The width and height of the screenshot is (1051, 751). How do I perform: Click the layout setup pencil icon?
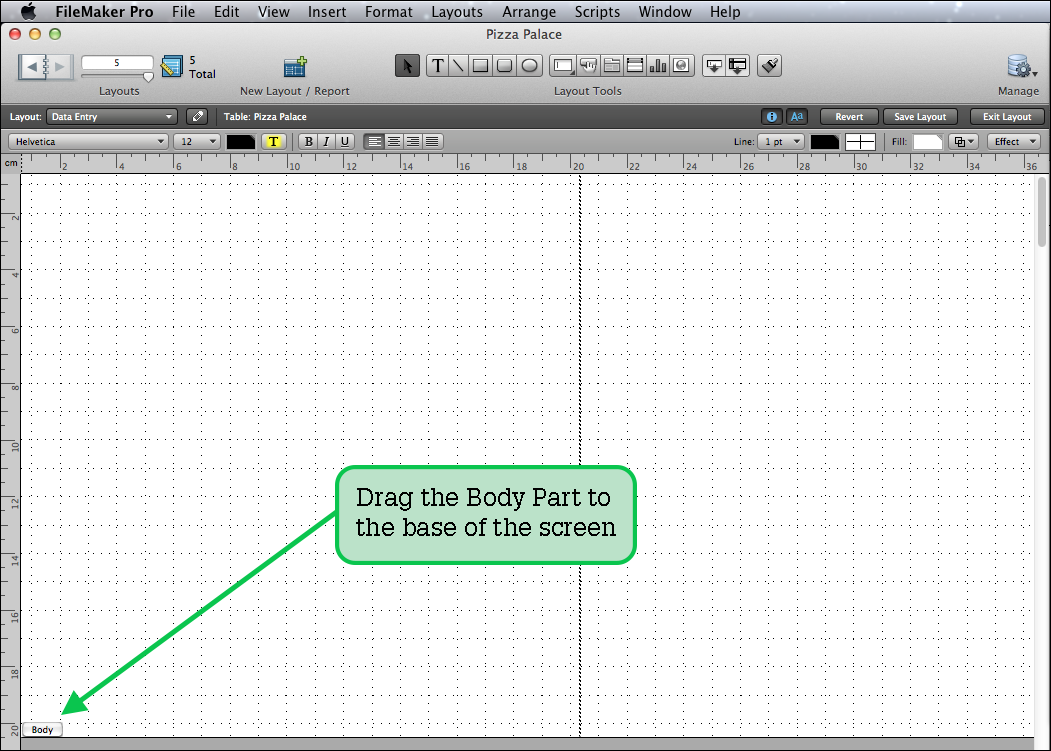(197, 117)
